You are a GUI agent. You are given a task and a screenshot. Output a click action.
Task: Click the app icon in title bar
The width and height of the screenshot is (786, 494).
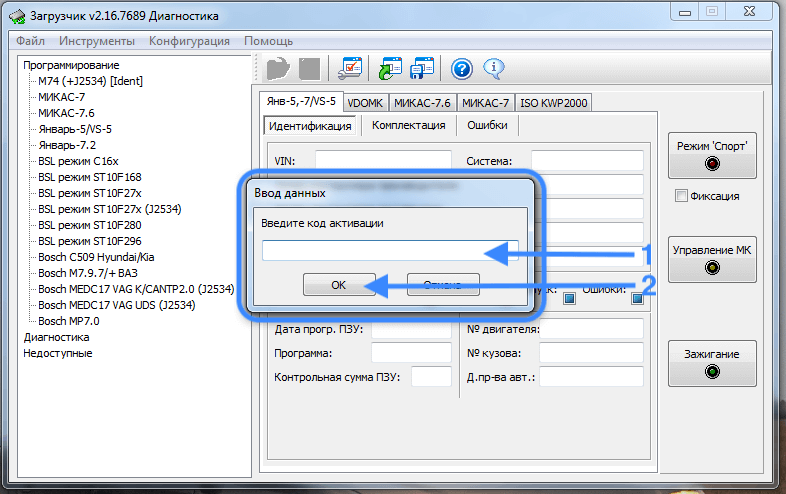[x=17, y=17]
